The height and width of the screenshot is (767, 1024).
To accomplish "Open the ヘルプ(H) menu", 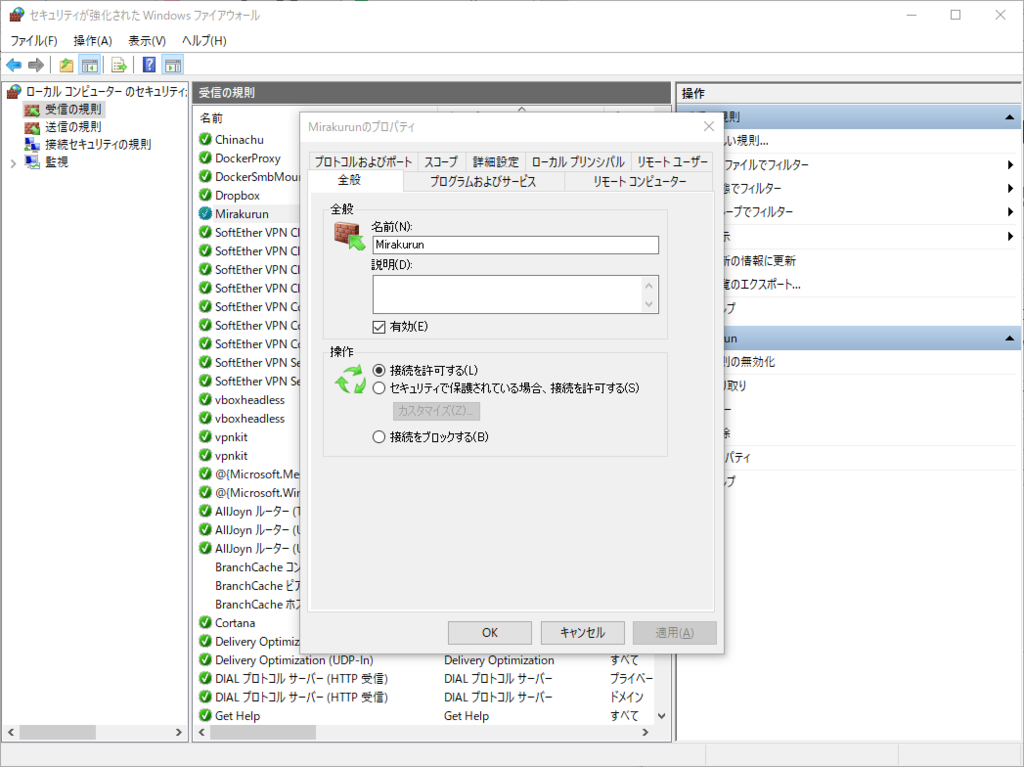I will 204,41.
